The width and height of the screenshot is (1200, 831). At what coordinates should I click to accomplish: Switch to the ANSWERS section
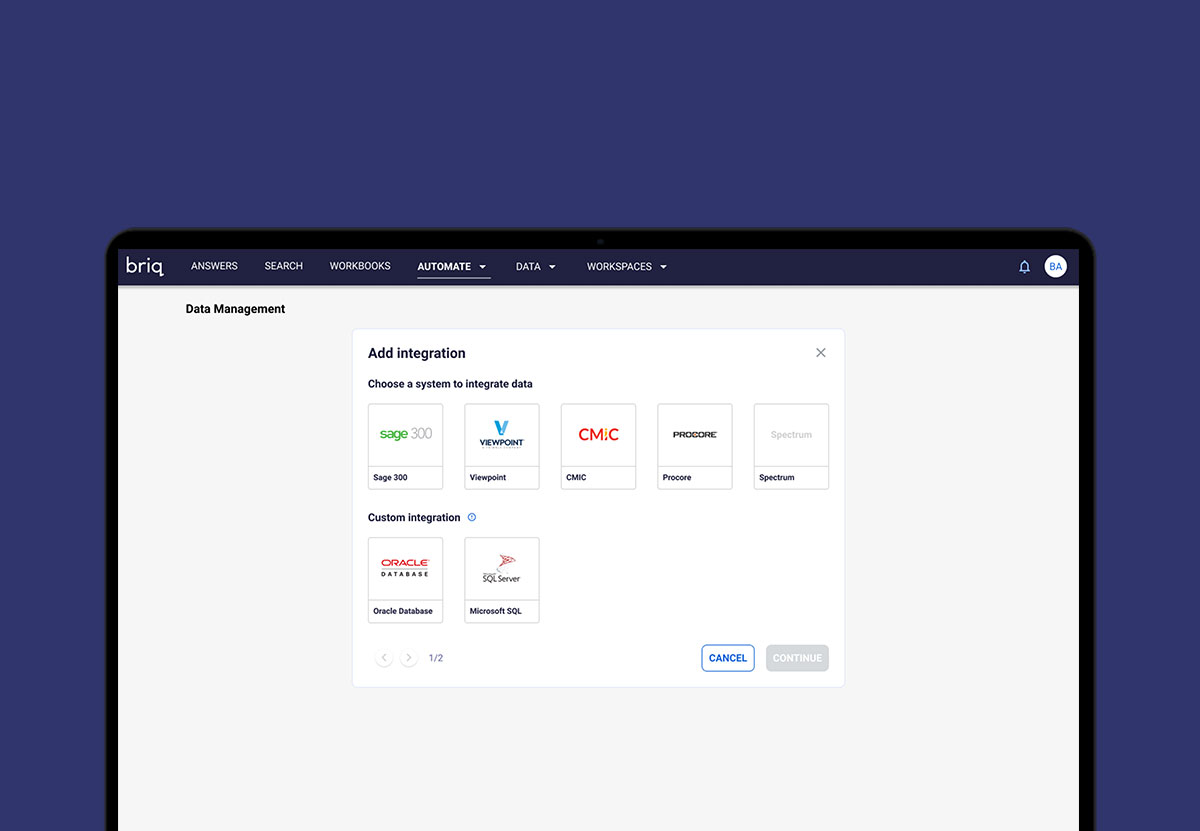click(x=214, y=266)
